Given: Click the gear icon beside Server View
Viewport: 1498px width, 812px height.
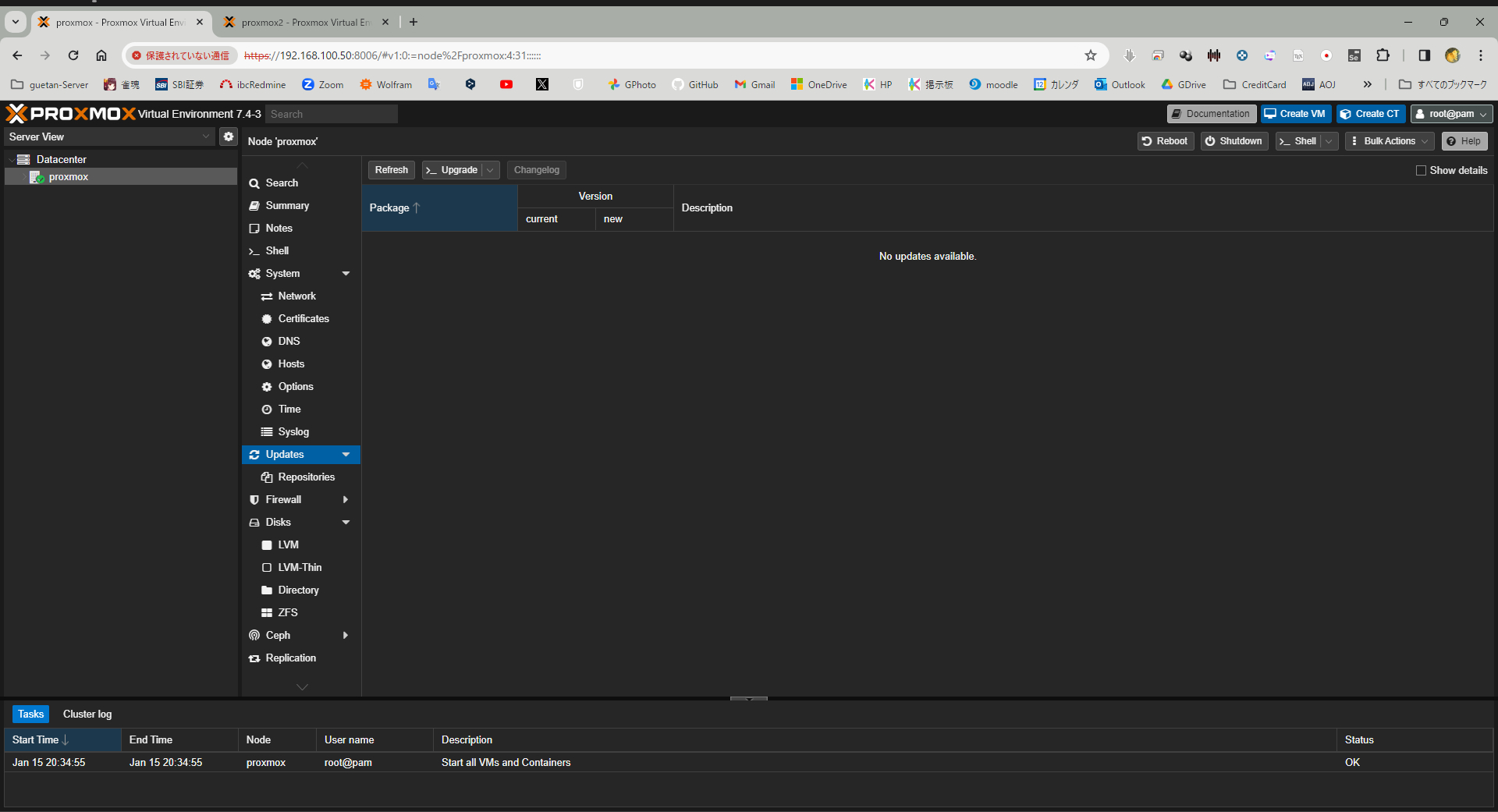Looking at the screenshot, I should [x=228, y=137].
